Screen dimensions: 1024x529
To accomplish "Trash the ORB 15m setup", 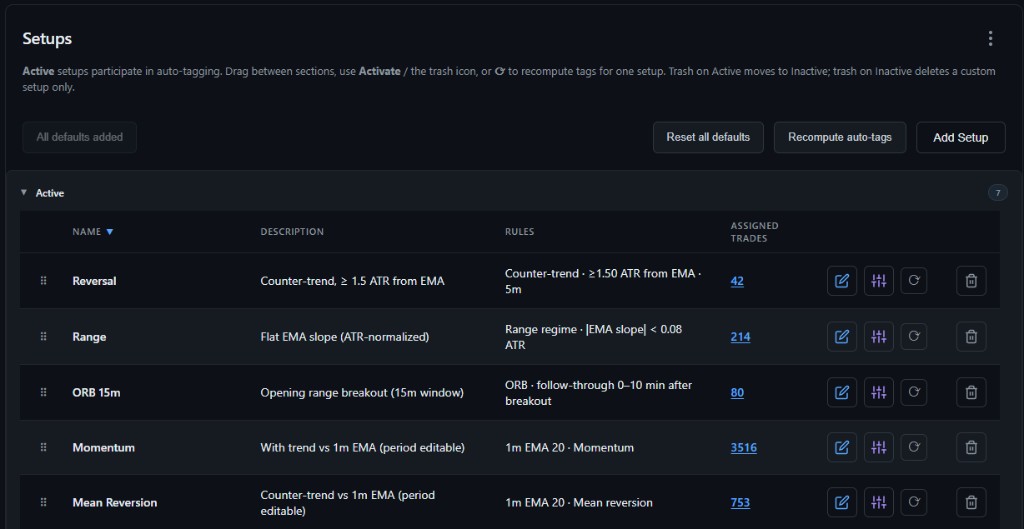I will (971, 392).
